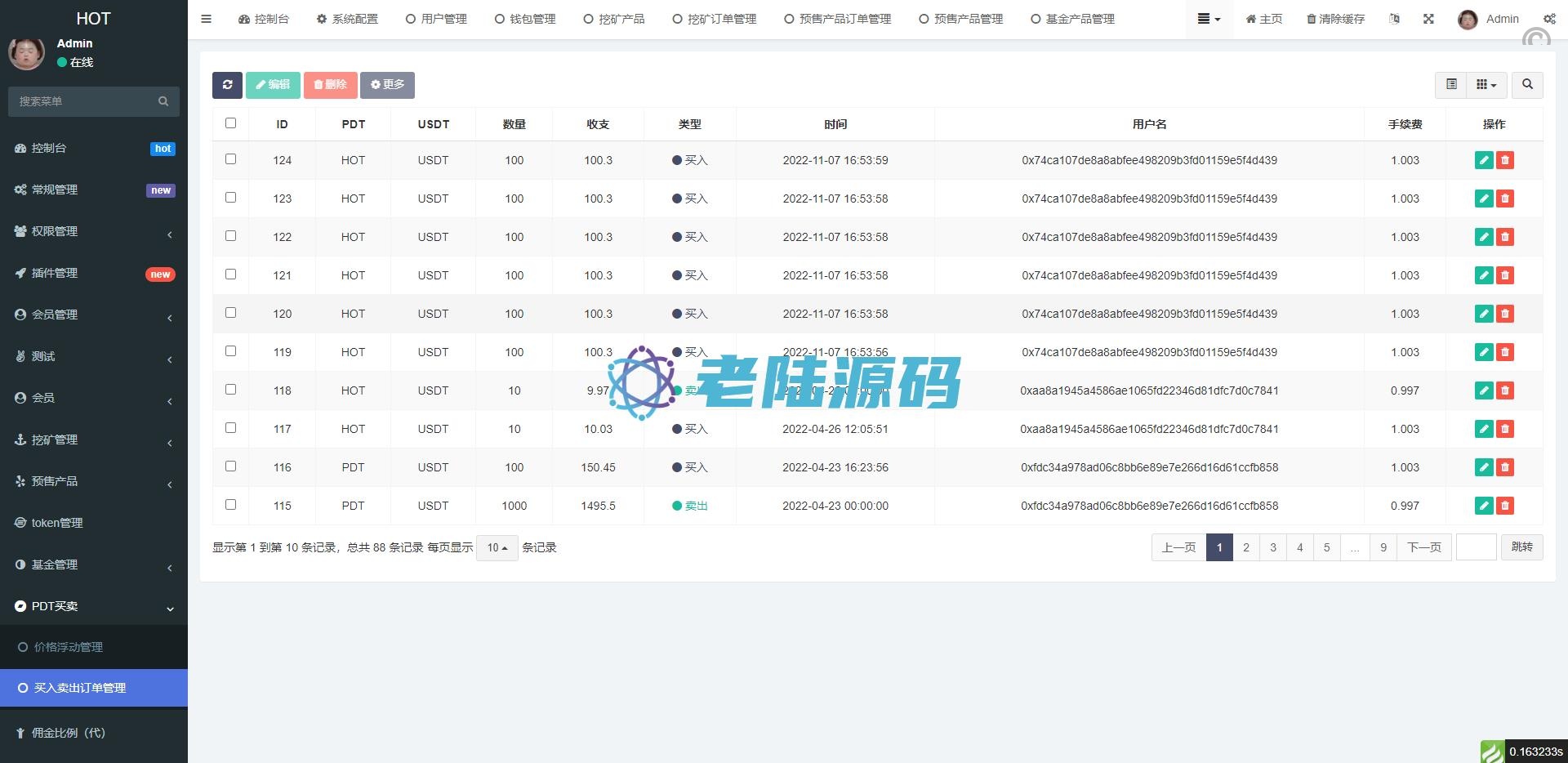This screenshot has height=763, width=1568.
Task: Click the 搜索菜单 search box
Action: (x=86, y=101)
